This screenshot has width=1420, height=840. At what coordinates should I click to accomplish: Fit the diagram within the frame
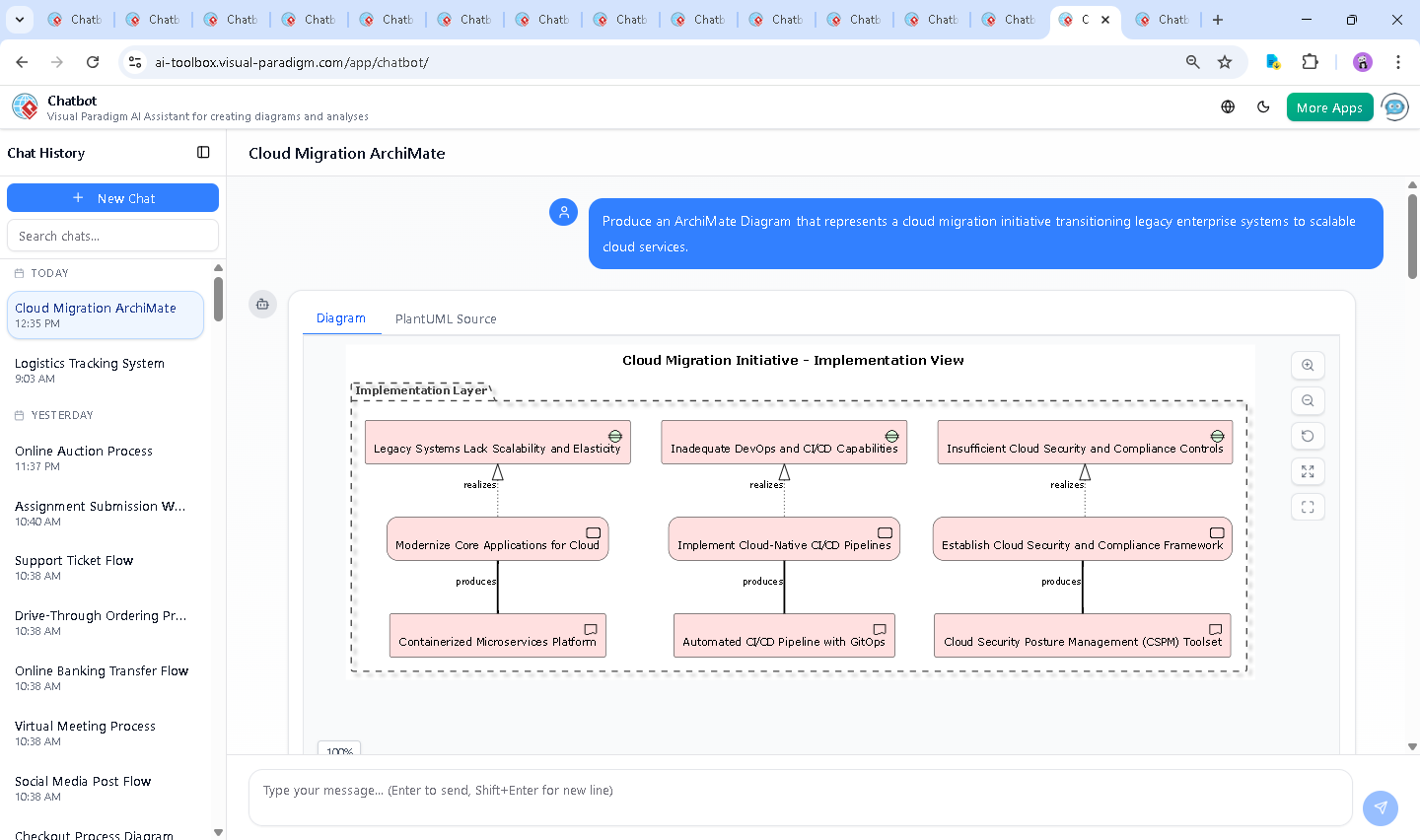(1308, 507)
